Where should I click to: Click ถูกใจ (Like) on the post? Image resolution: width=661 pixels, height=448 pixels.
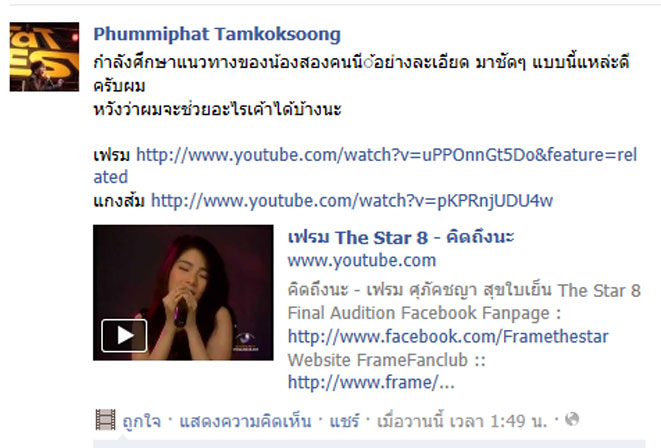(x=142, y=421)
